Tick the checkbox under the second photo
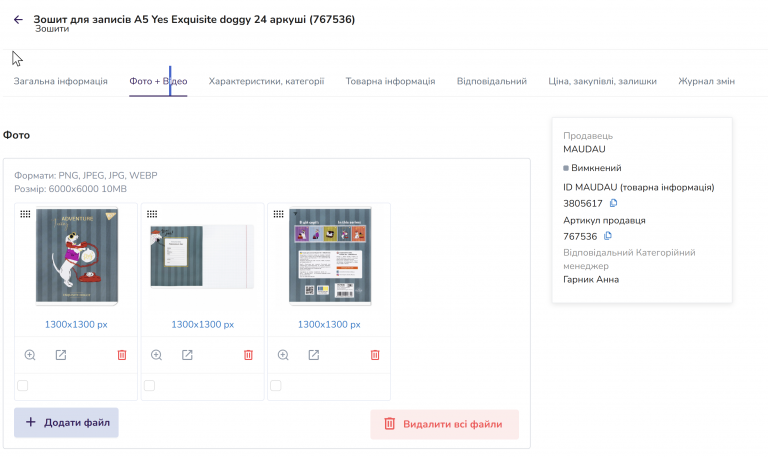Image resolution: width=768 pixels, height=458 pixels. 149,386
